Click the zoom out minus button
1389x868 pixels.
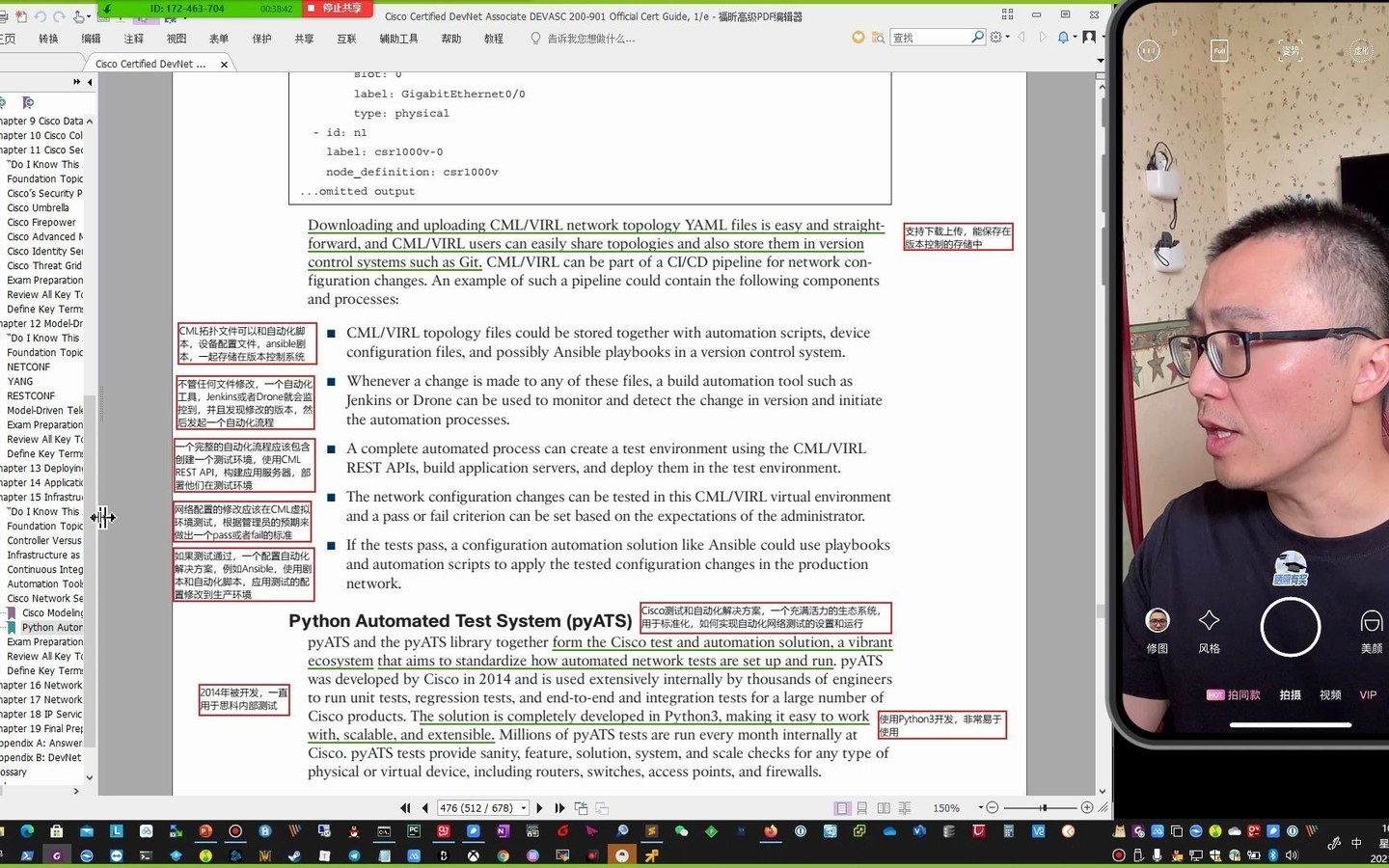tap(993, 807)
